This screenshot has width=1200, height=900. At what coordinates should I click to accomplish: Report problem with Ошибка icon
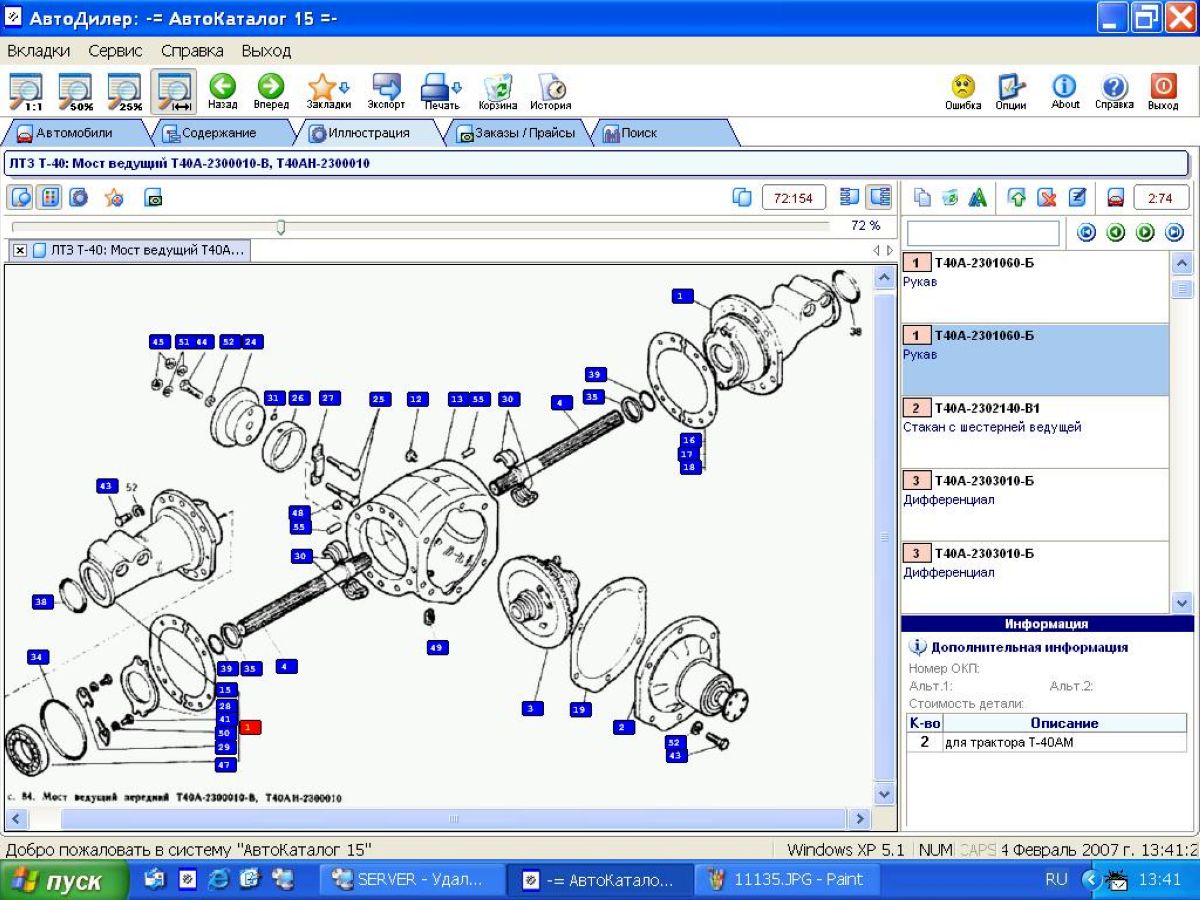[x=963, y=91]
